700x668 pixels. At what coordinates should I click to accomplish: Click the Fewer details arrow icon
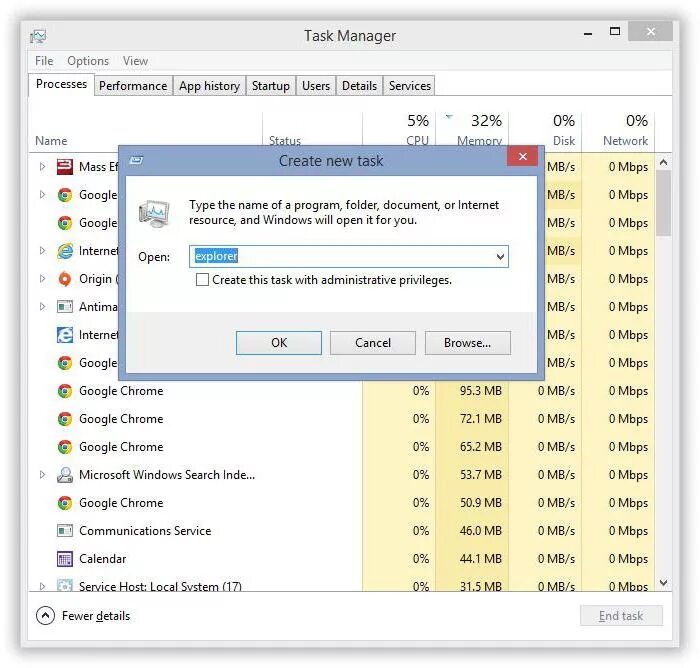45,616
